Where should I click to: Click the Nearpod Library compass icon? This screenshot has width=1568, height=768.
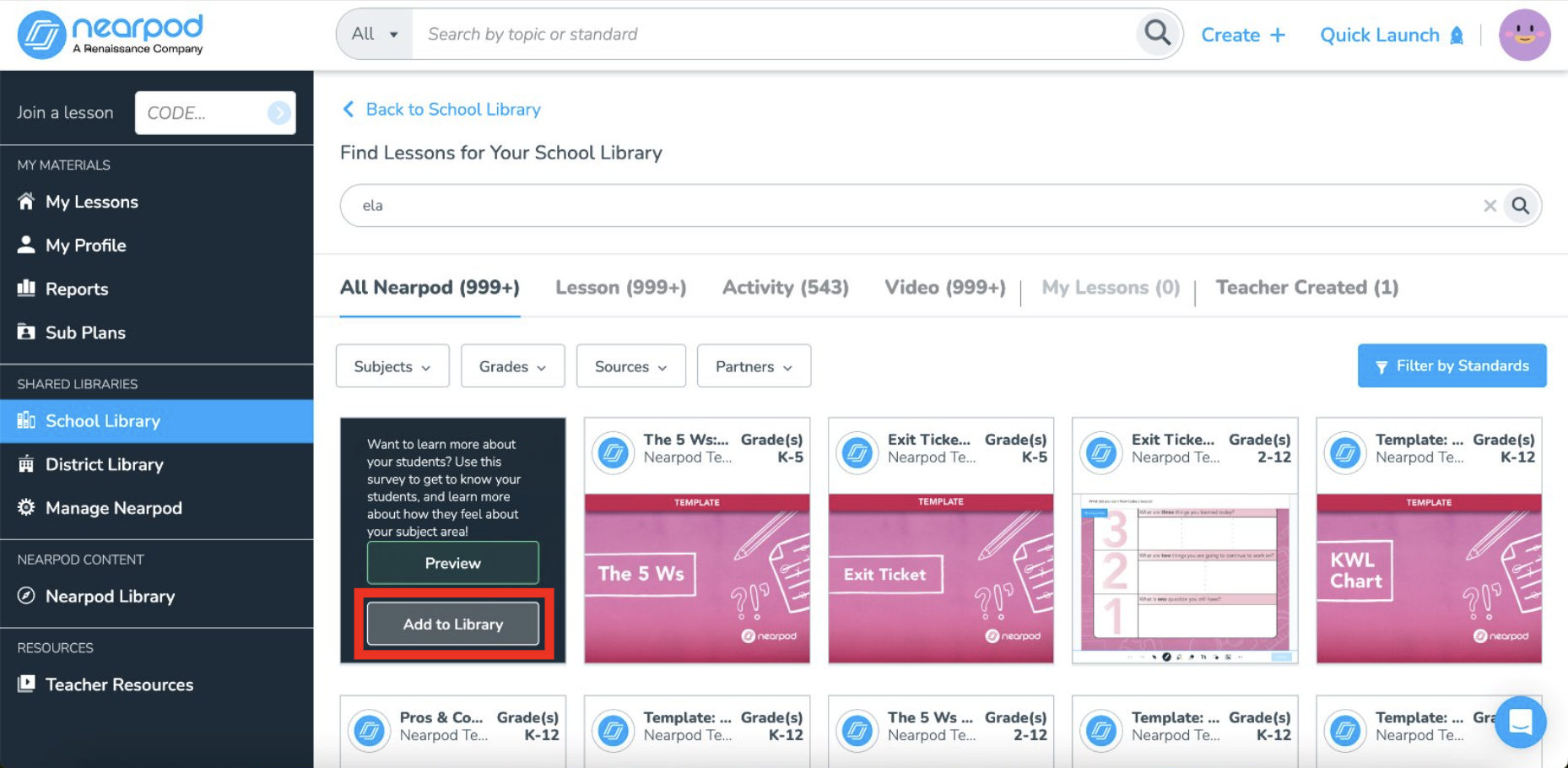(x=26, y=596)
